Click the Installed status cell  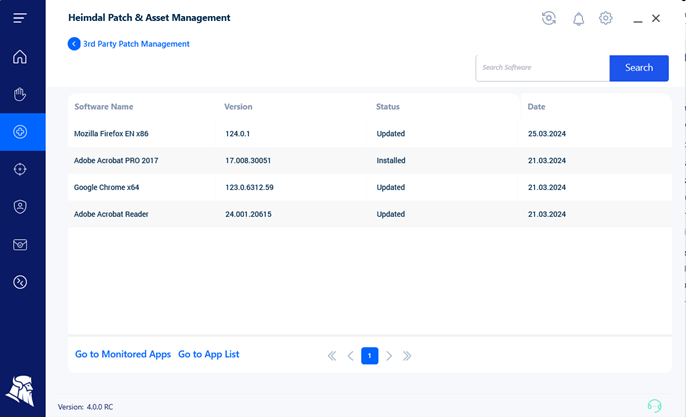point(391,161)
